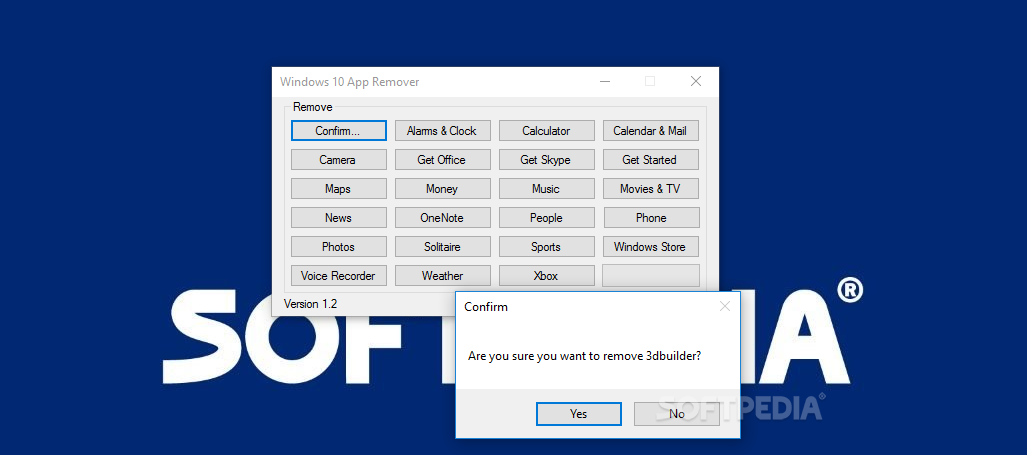Click the Version 1.2 status text
This screenshot has height=455, width=1027.
(x=310, y=304)
